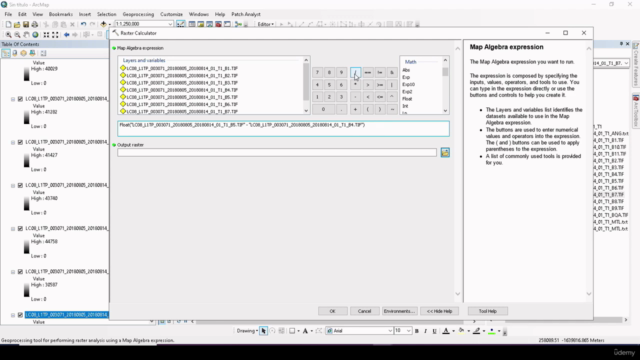Screen dimensions: 640x360
Task: Uncheck the layer with High value 41282
Action: [x=20, y=99]
